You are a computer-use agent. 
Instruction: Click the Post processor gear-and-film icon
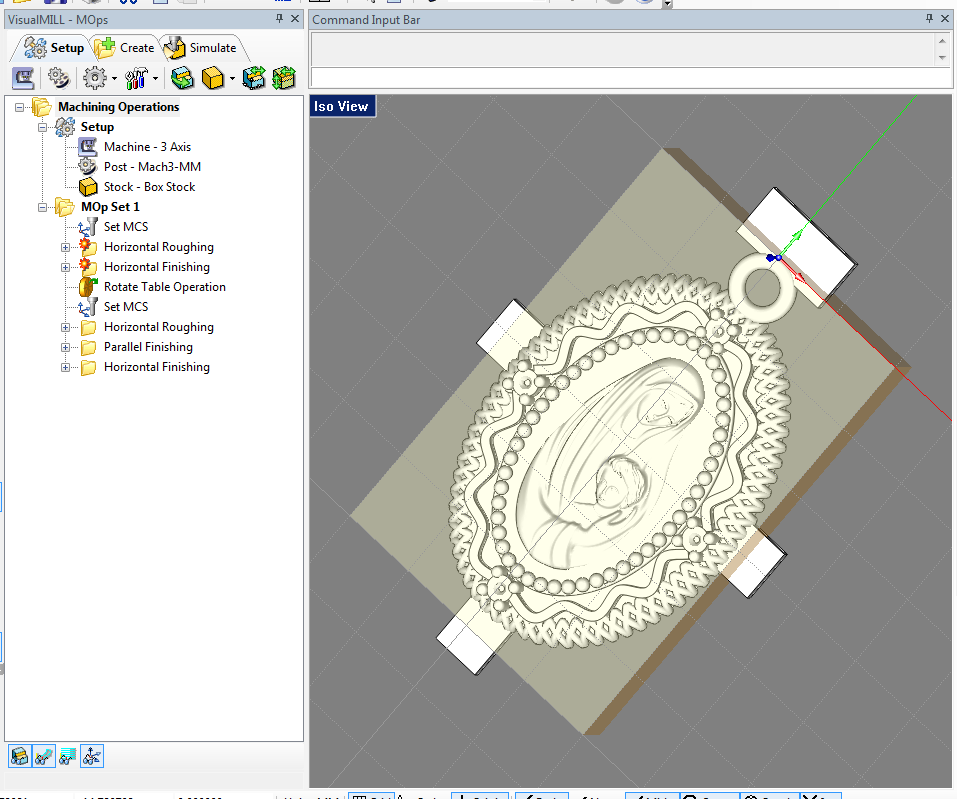pos(58,78)
